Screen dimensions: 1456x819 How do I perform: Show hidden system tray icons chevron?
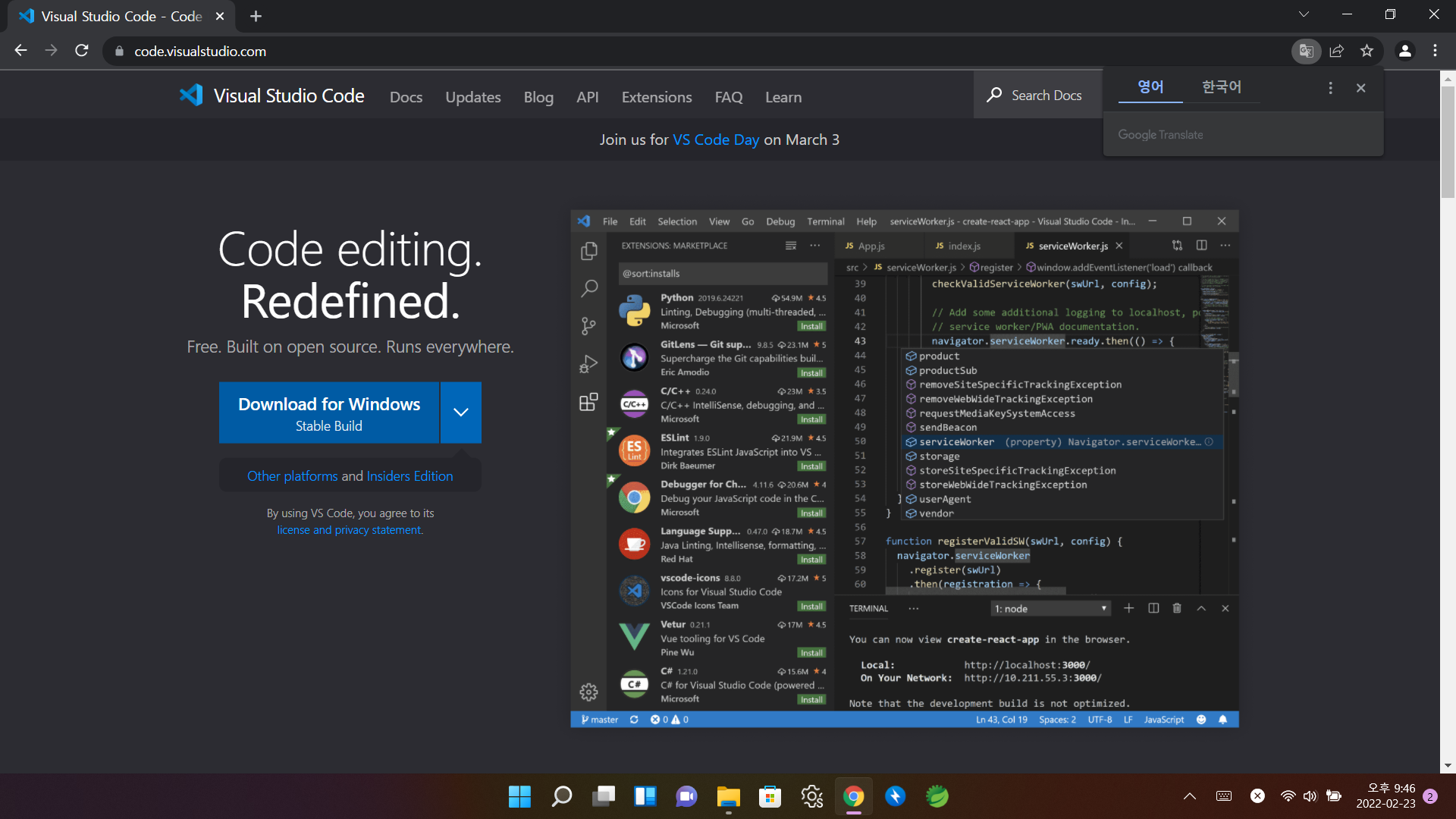click(1189, 796)
